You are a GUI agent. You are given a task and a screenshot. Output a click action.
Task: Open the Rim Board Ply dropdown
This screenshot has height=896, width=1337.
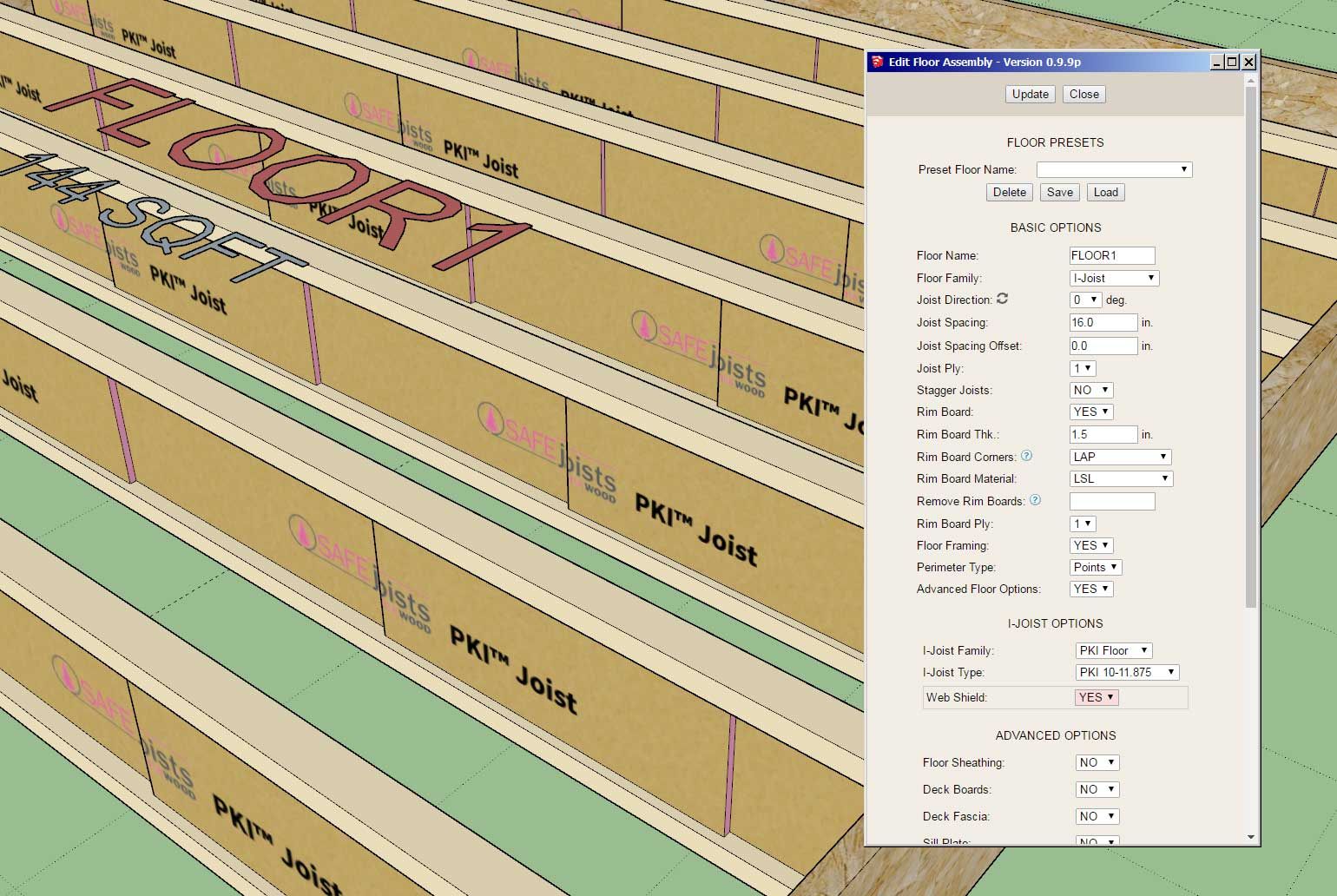click(x=1083, y=524)
